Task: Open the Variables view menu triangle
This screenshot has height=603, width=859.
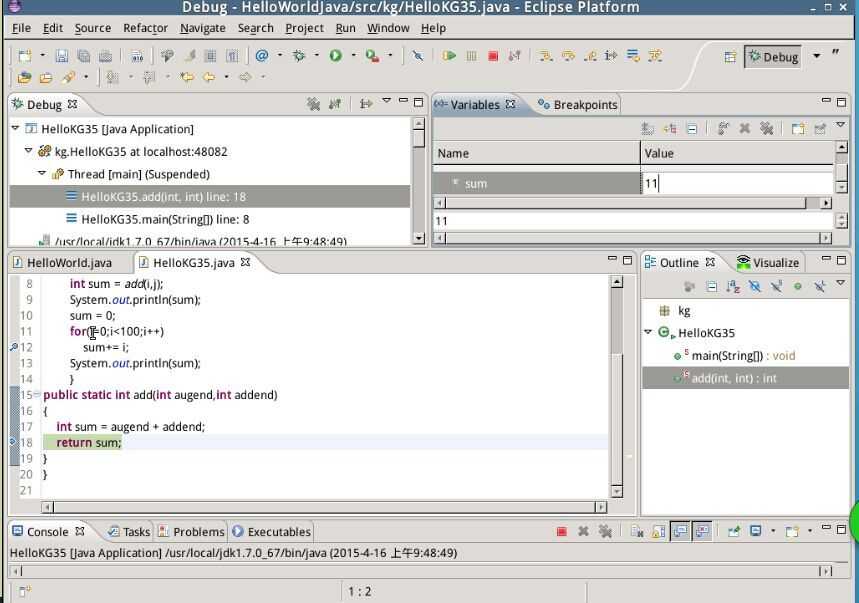Action: [x=840, y=125]
